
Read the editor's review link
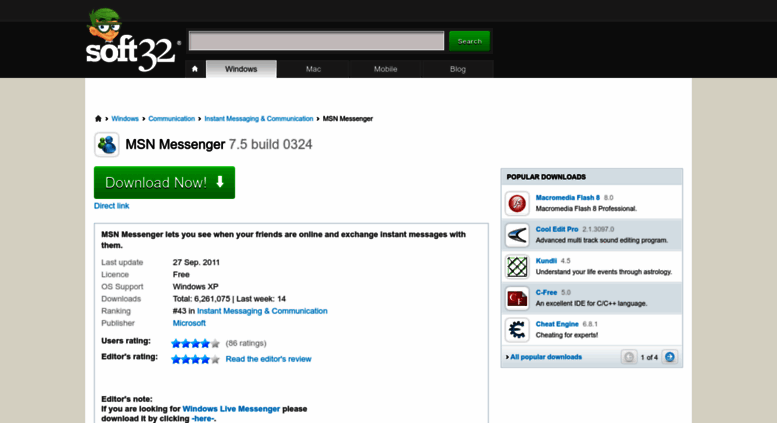coord(268,359)
